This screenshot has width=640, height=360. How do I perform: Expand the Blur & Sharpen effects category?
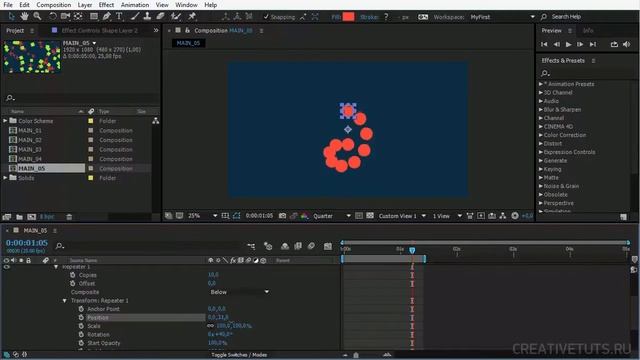[540, 109]
